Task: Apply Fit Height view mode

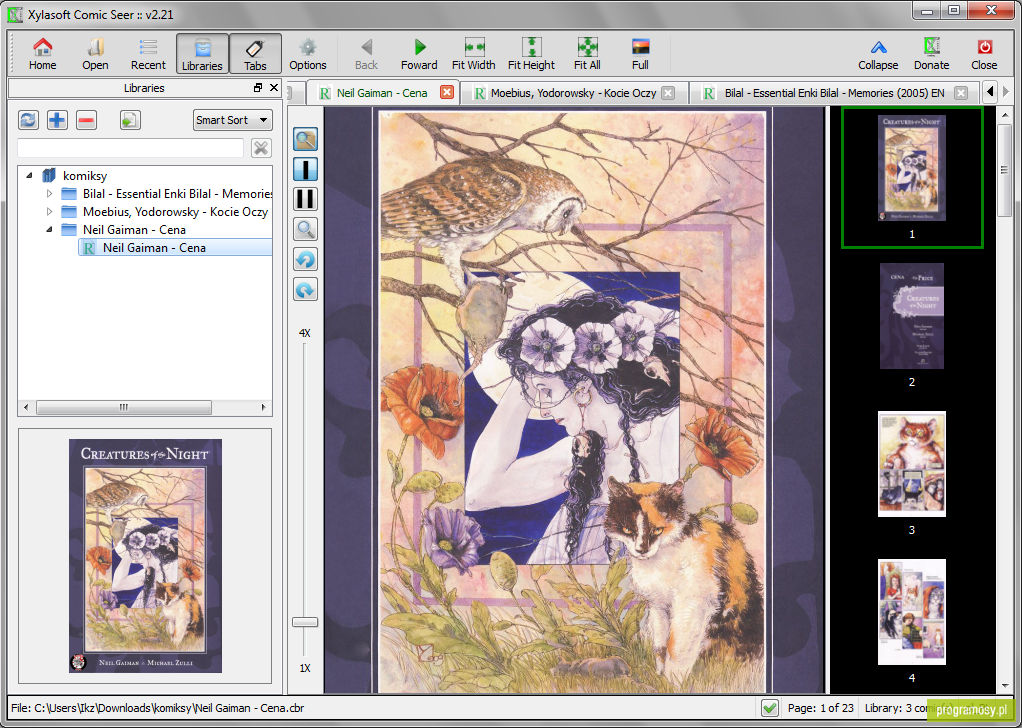Action: pos(531,54)
